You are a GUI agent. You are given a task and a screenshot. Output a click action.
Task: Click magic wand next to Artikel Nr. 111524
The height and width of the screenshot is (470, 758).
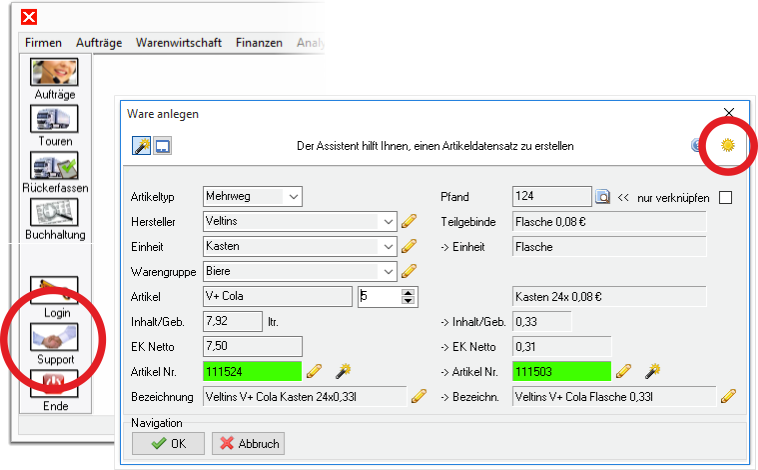tap(343, 371)
